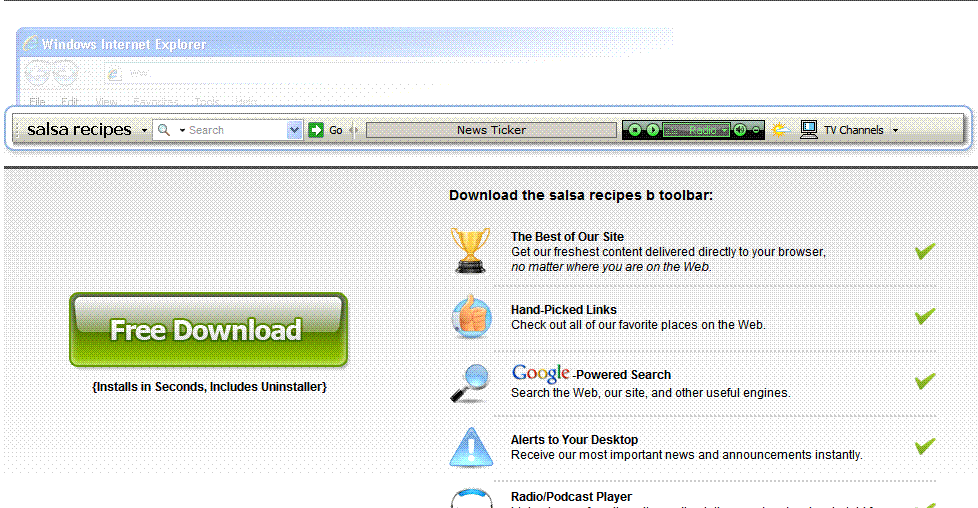Click 'Alerts to Your Desktop' heading
978x508 pixels.
(x=574, y=439)
